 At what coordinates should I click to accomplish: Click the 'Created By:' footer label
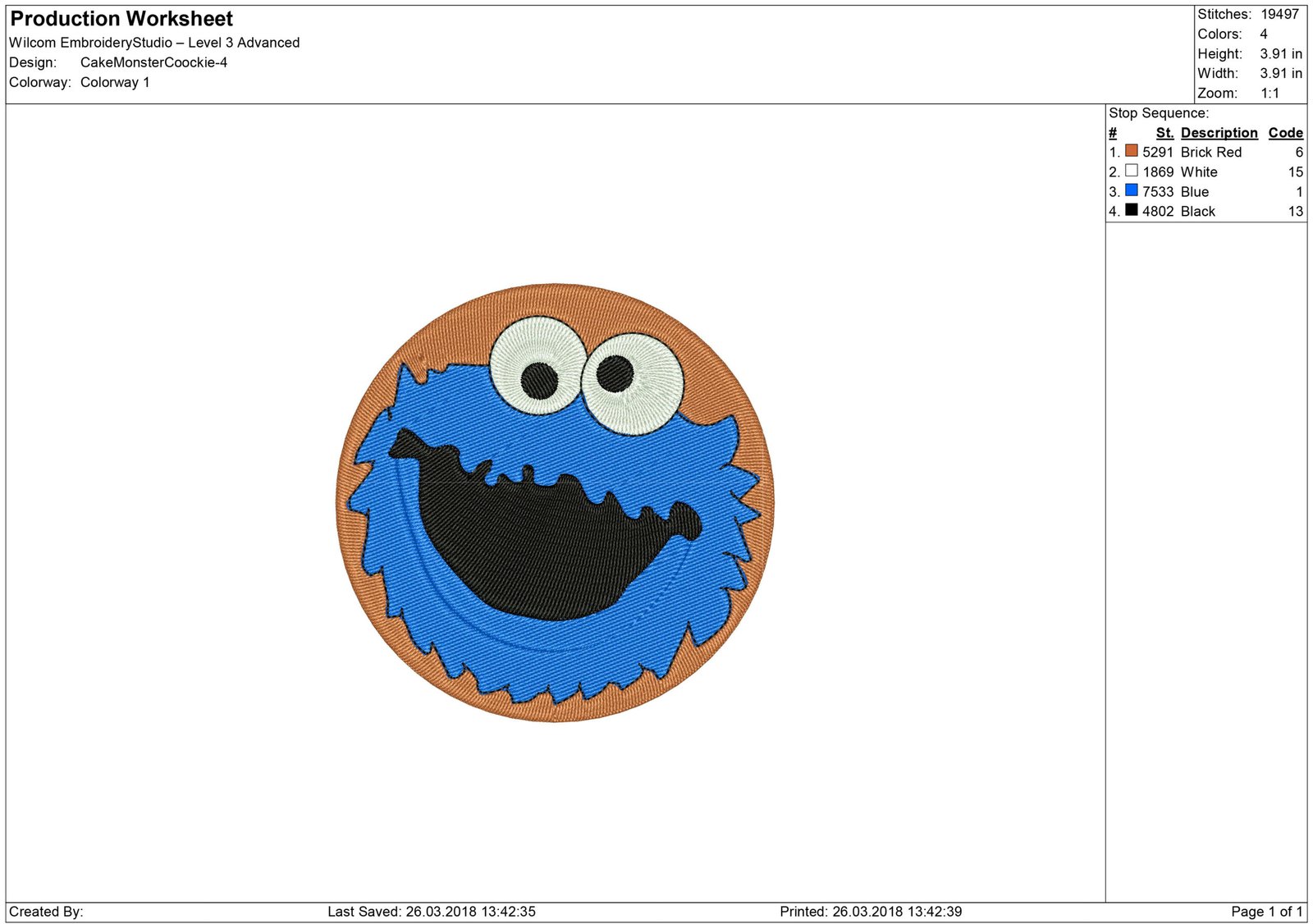46,912
